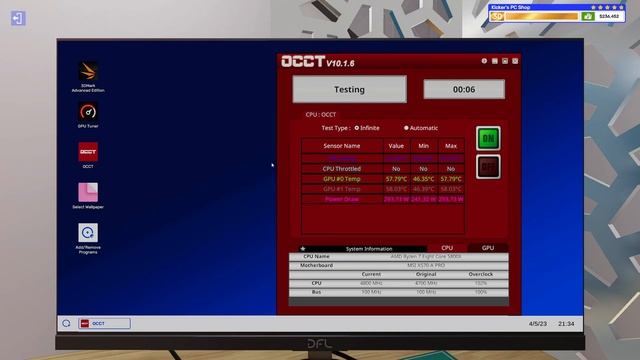The height and width of the screenshot is (360, 640).
Task: Open the taskbar start menu circle icon
Action: (x=66, y=323)
